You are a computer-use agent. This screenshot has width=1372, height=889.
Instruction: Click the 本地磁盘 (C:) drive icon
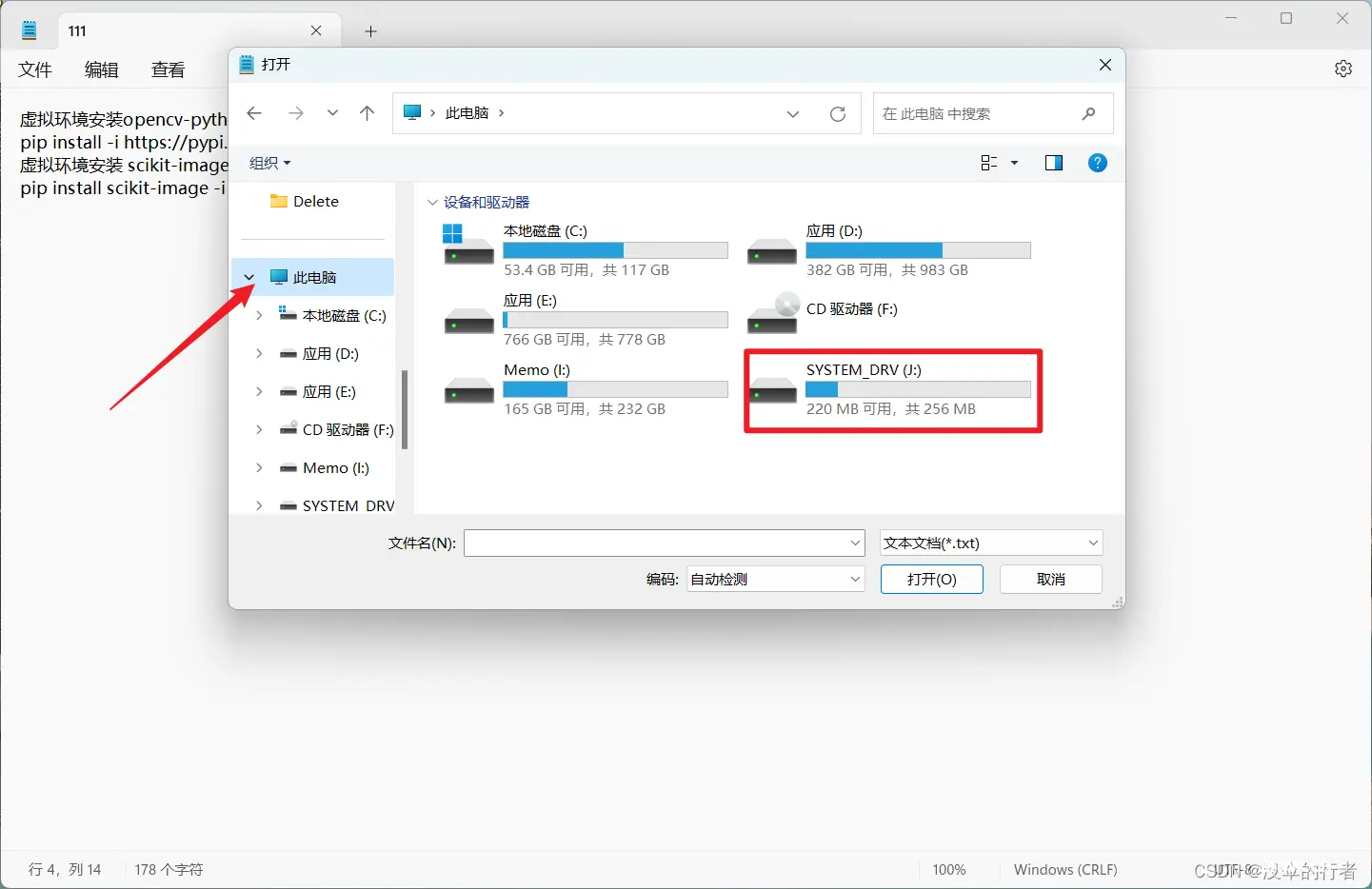pos(468,244)
